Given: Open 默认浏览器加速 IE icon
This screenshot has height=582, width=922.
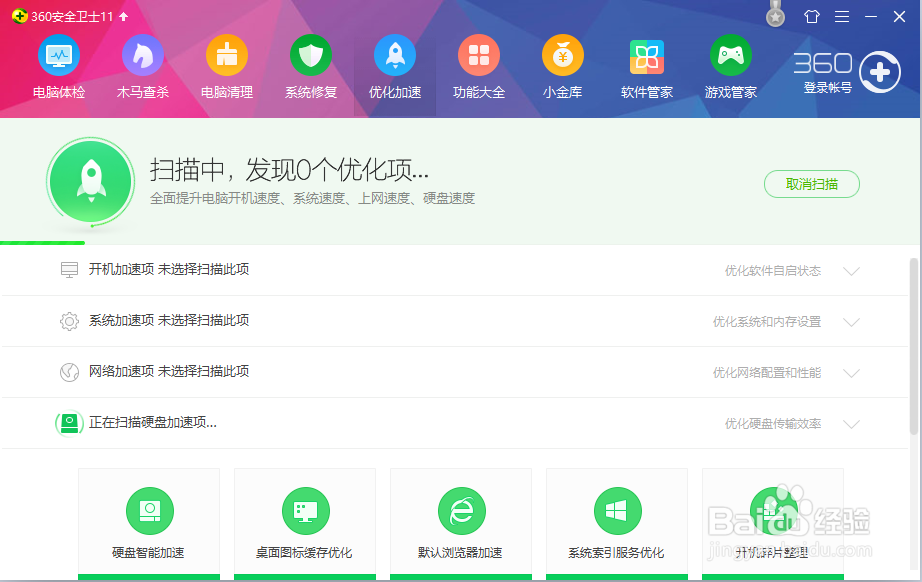Looking at the screenshot, I should (462, 511).
